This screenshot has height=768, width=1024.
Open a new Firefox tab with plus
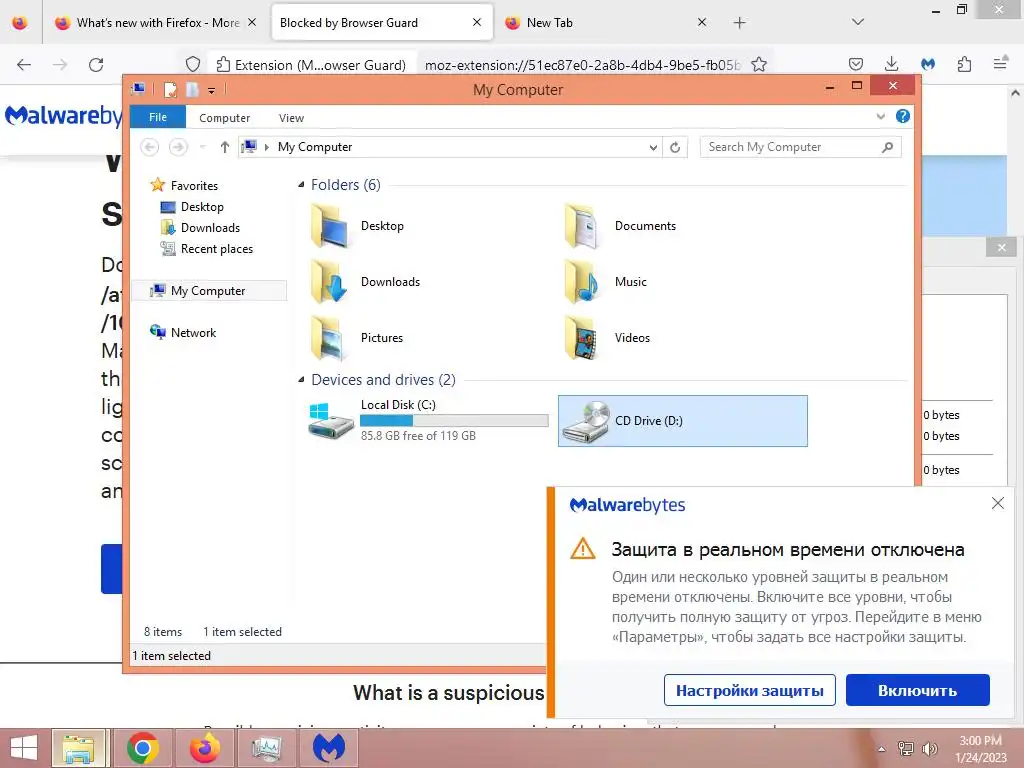pos(739,23)
